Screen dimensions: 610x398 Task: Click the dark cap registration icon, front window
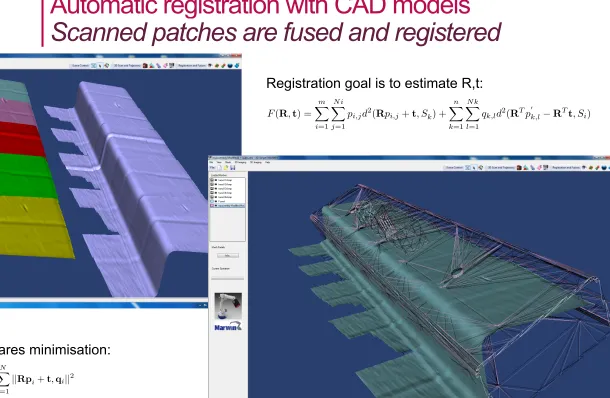(x=584, y=167)
